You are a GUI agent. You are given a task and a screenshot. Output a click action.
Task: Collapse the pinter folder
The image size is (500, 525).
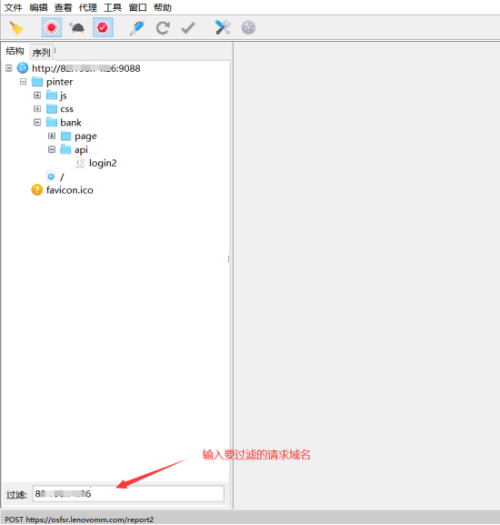tap(23, 82)
